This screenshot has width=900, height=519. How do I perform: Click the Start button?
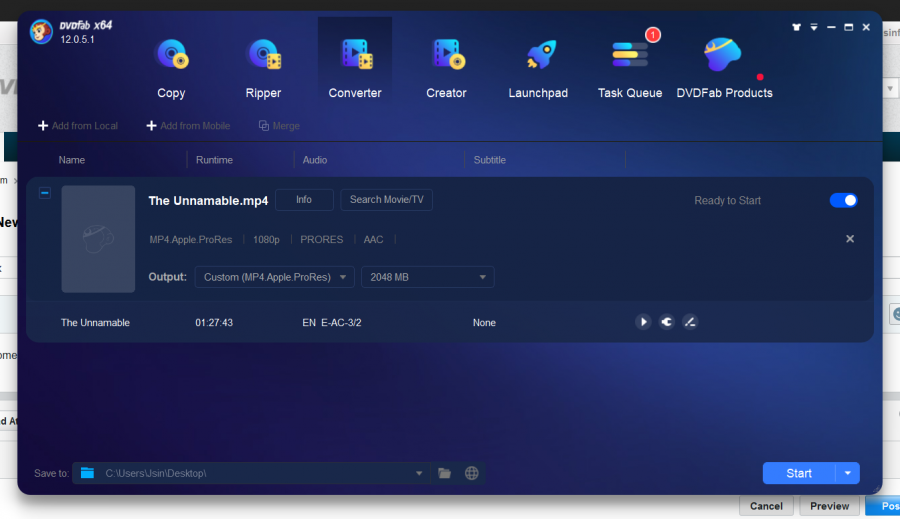click(799, 473)
